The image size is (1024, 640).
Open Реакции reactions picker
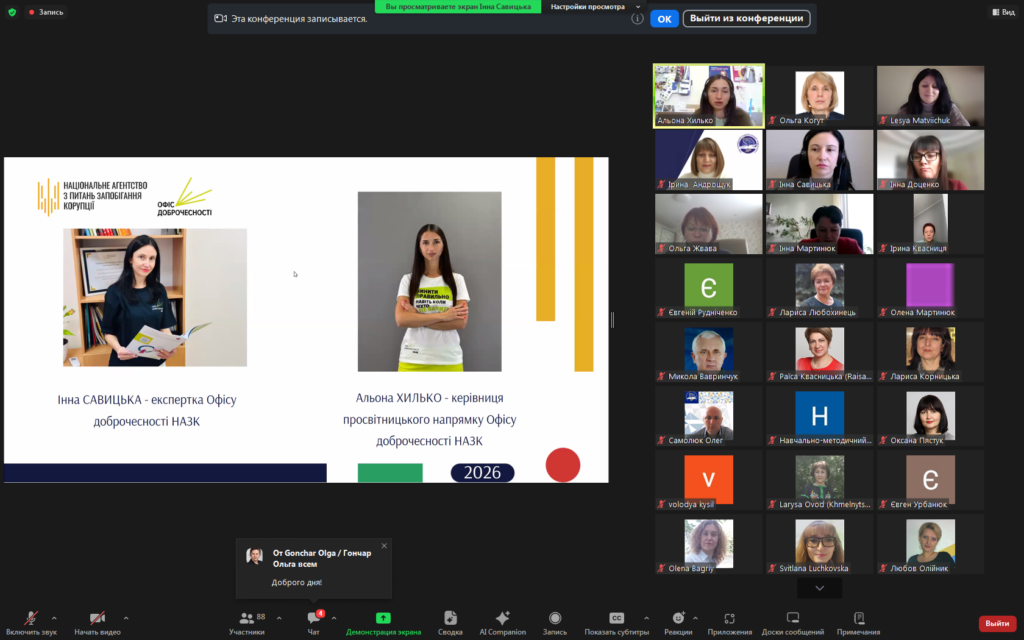tap(678, 622)
